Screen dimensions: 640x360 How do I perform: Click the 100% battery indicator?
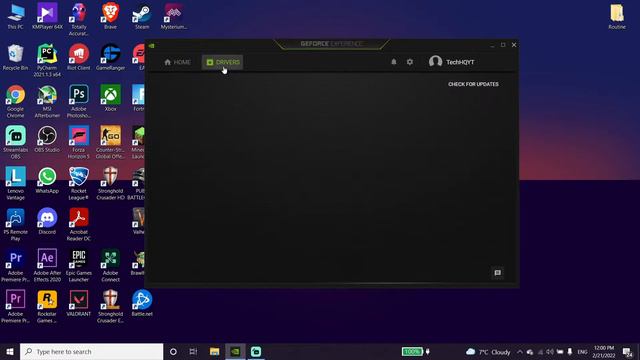click(x=412, y=351)
